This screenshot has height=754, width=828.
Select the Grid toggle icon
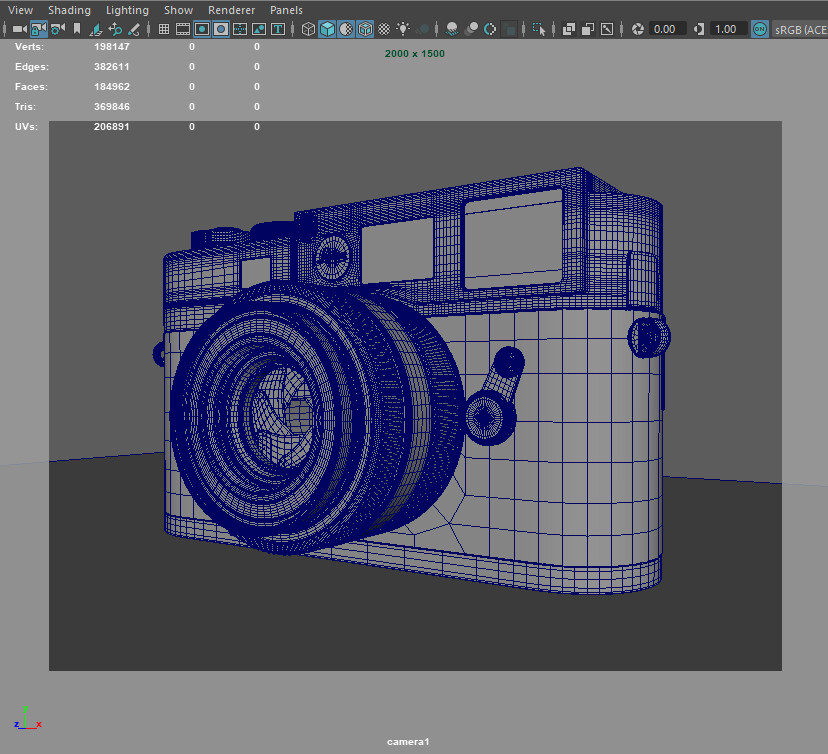tap(163, 29)
